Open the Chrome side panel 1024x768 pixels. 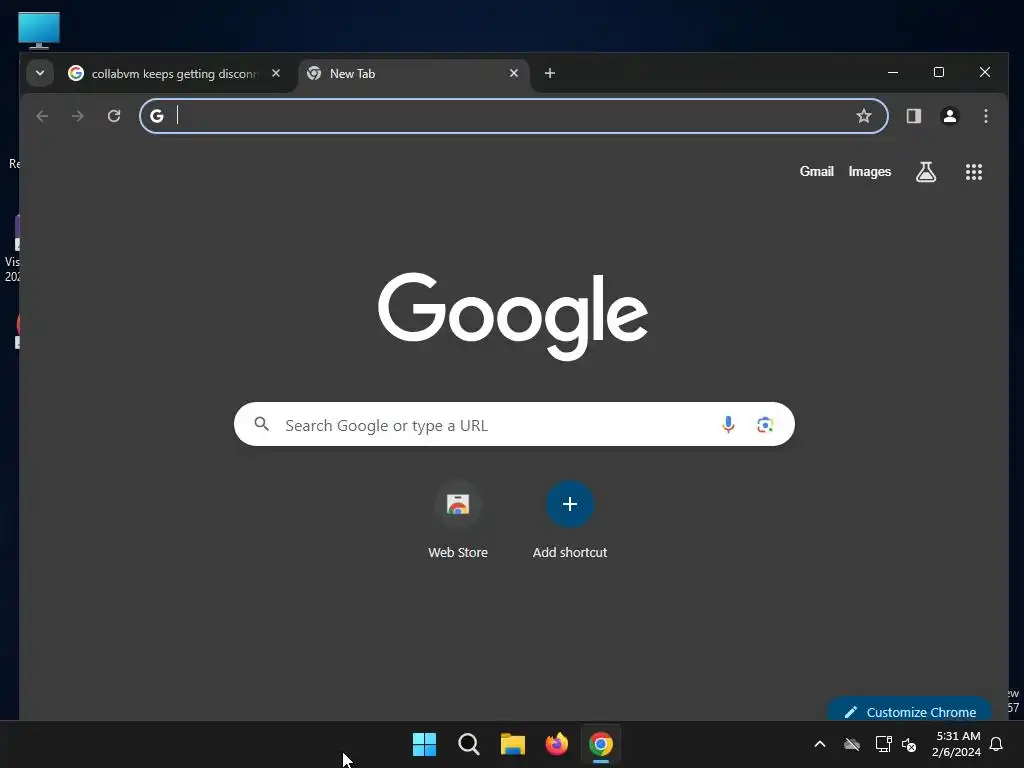coord(914,116)
